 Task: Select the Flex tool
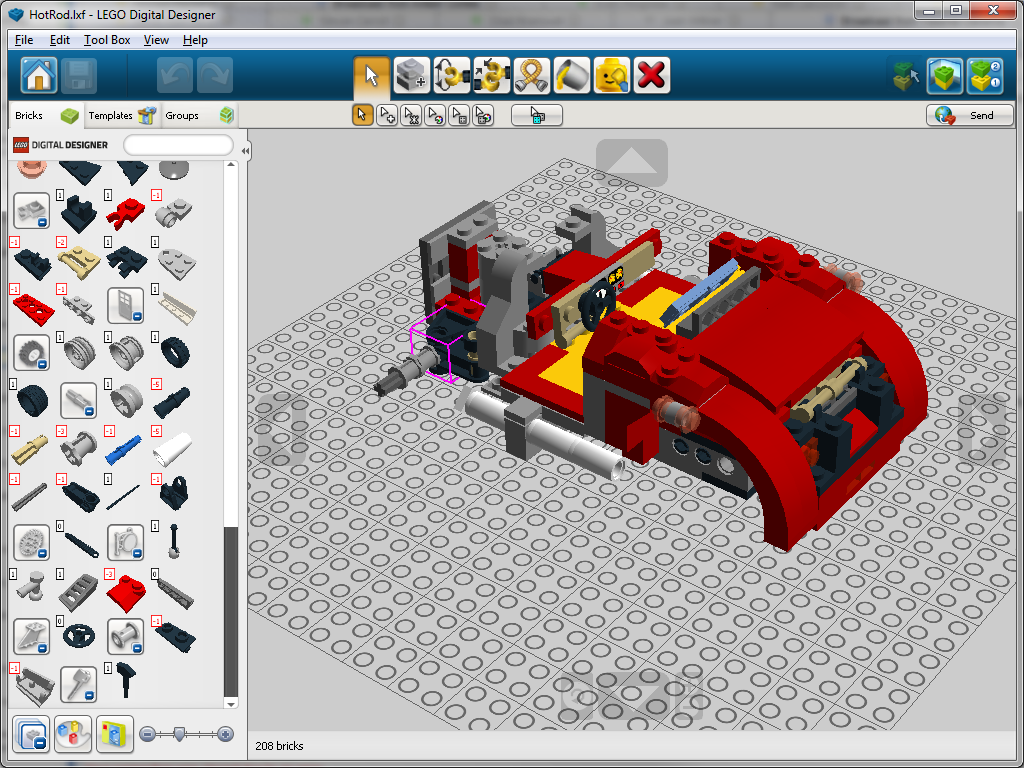point(532,76)
